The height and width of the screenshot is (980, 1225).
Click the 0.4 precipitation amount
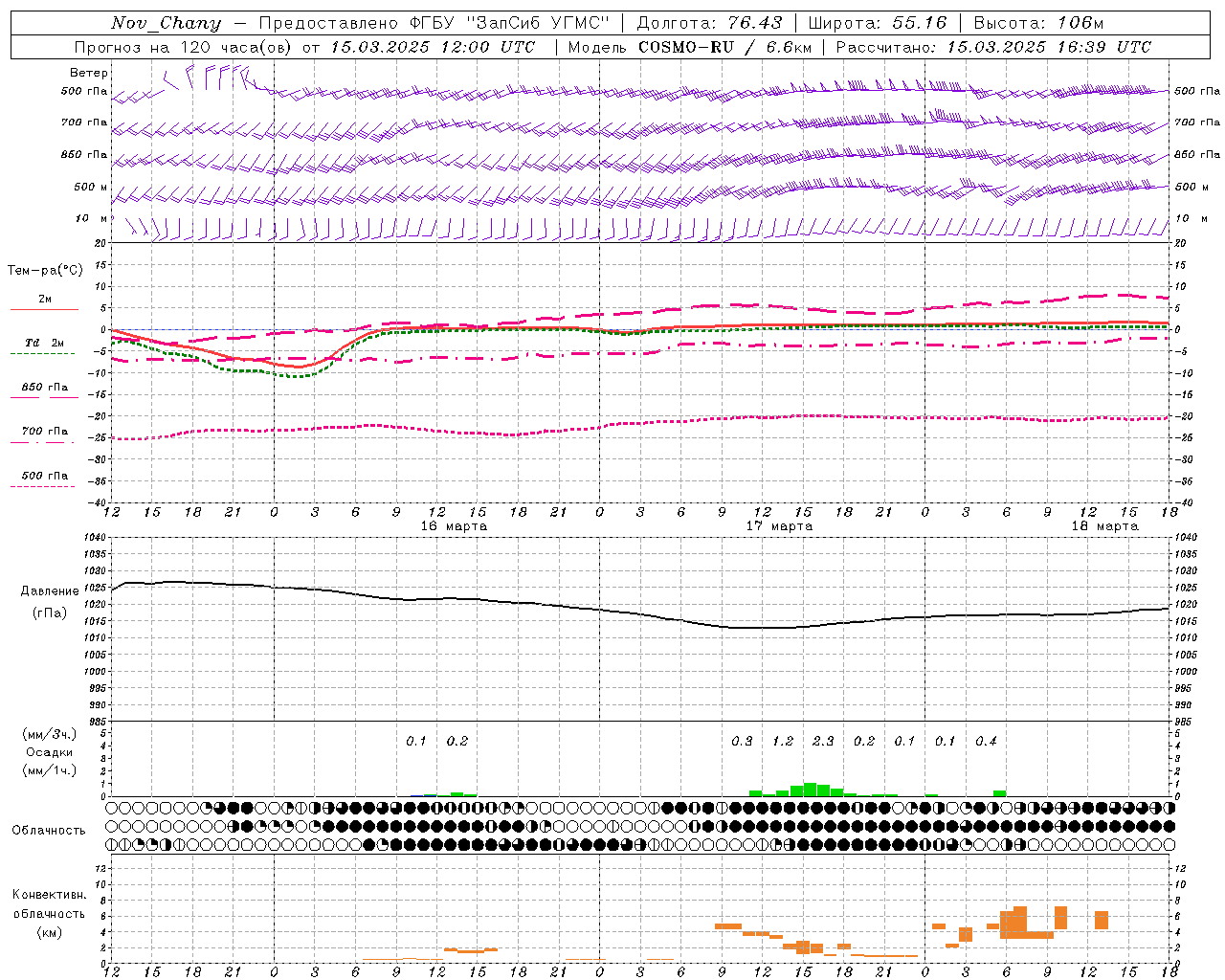click(x=986, y=741)
